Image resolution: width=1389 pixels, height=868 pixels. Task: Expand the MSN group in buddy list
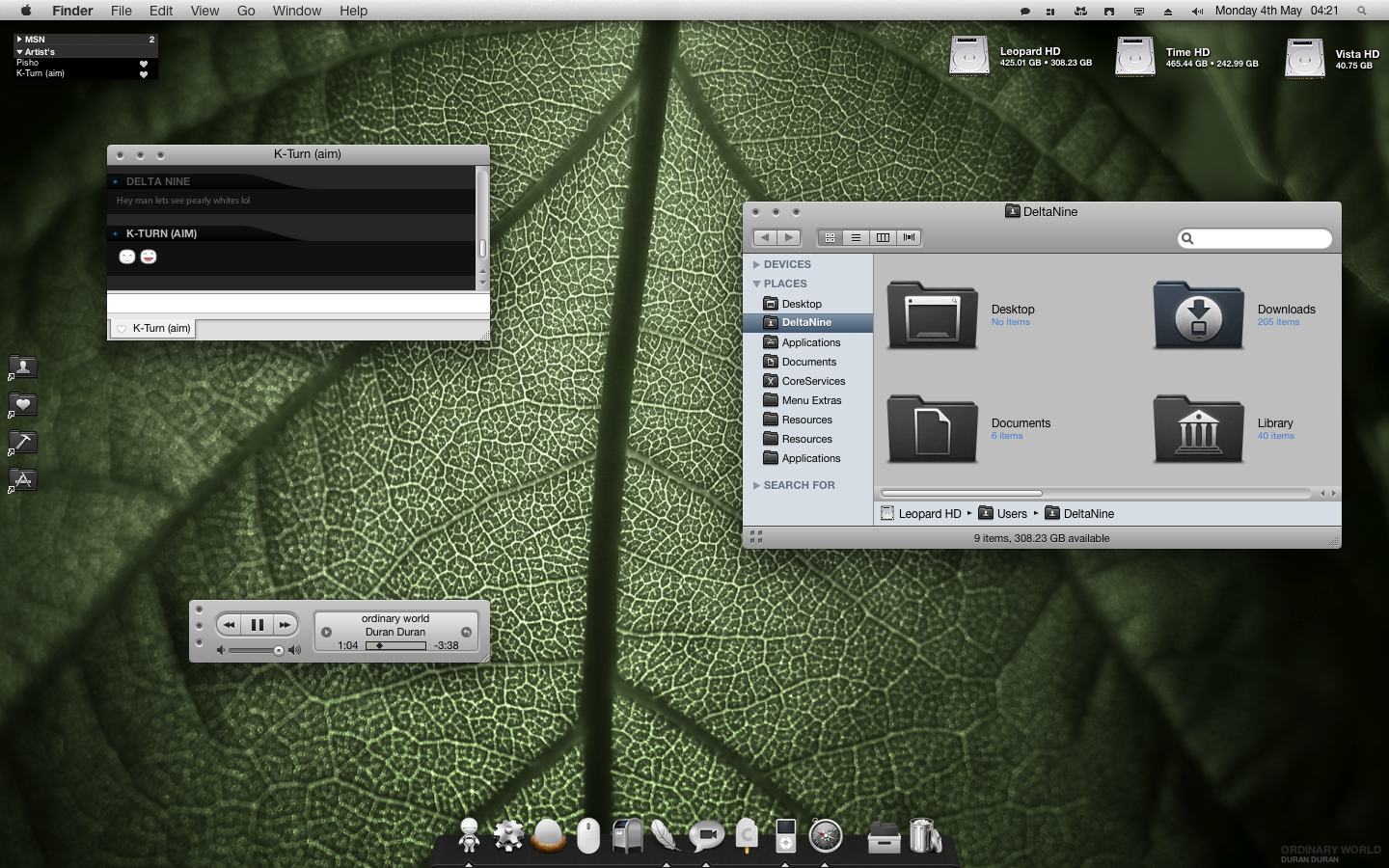19,40
